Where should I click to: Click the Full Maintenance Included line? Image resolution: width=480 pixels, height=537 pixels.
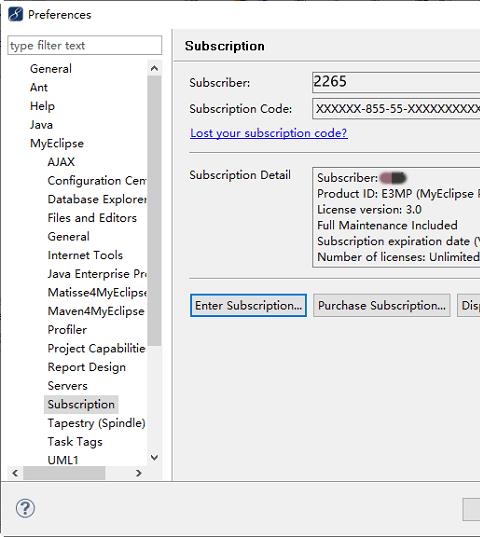(x=387, y=225)
